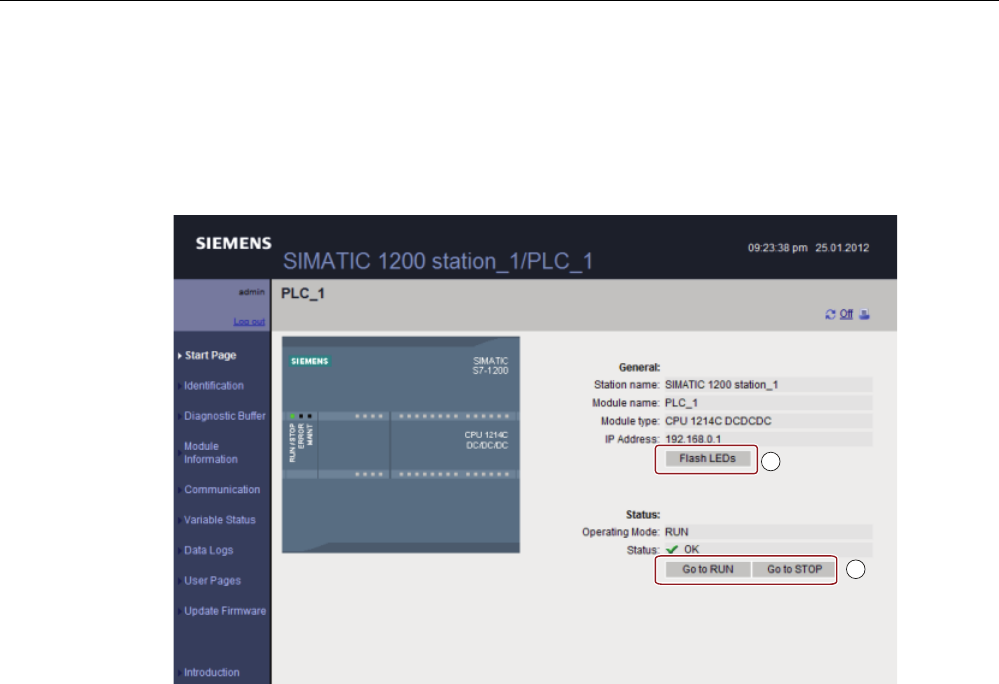
Task: Click the Go to RUN button
Action: coord(708,569)
